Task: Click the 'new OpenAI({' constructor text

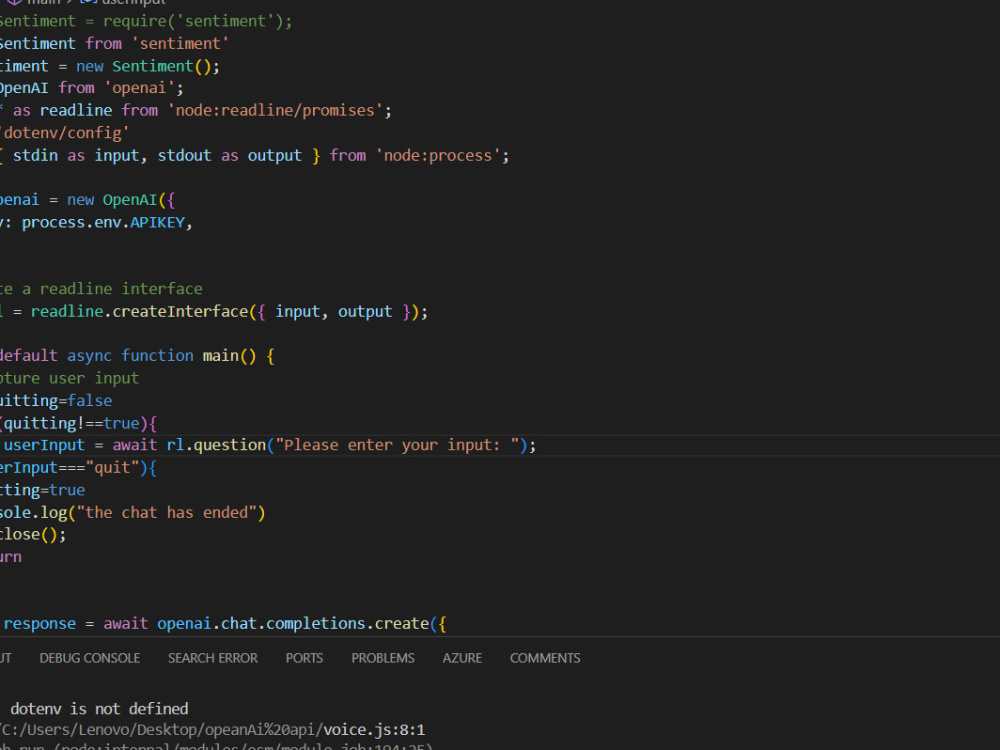Action: tap(121, 200)
